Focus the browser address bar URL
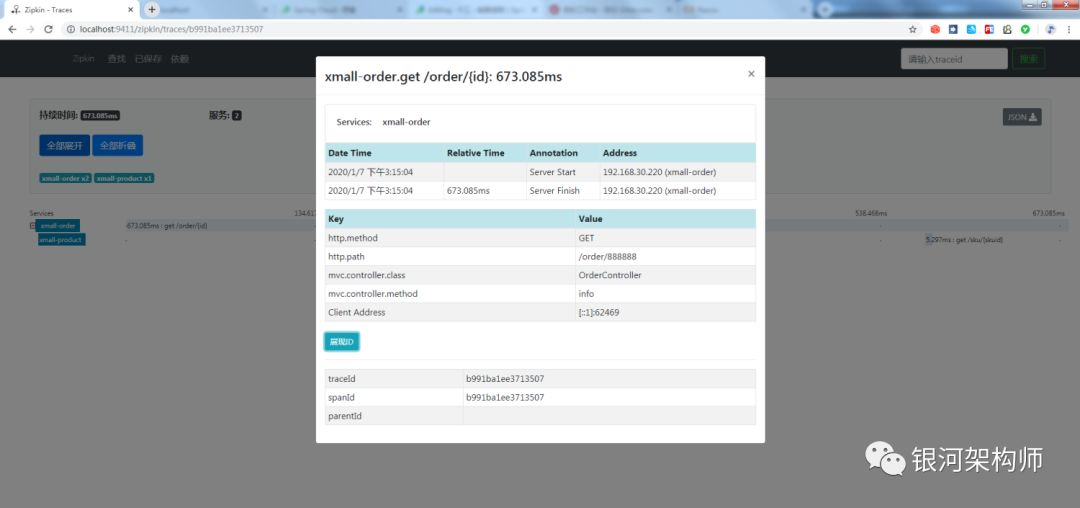Screen dimensions: 1080x508 [172, 30]
